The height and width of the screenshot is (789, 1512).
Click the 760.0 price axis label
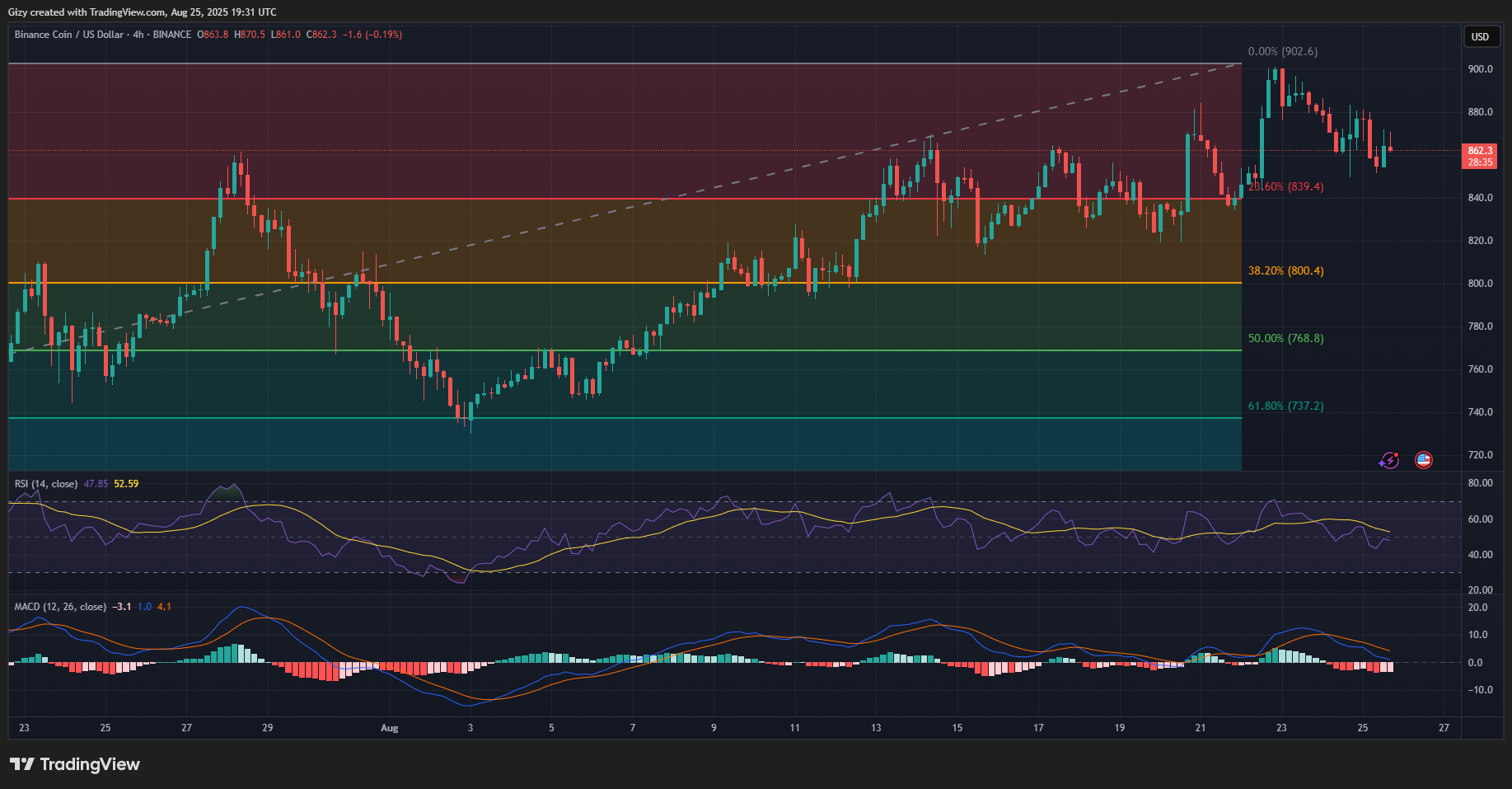point(1480,369)
